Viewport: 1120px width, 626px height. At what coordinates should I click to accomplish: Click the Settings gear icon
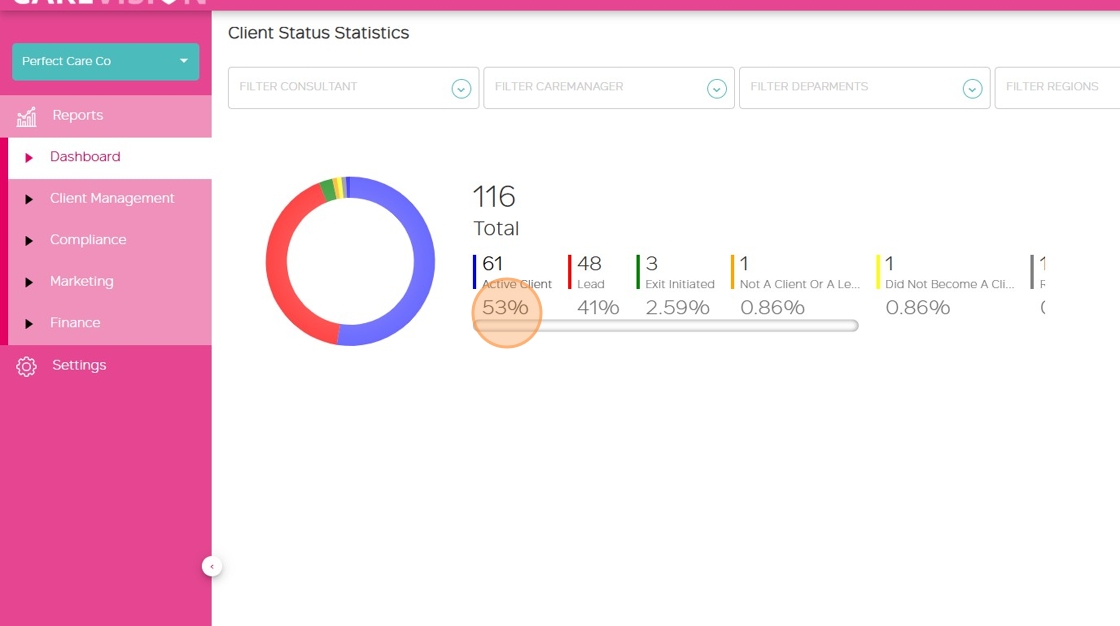coord(26,366)
